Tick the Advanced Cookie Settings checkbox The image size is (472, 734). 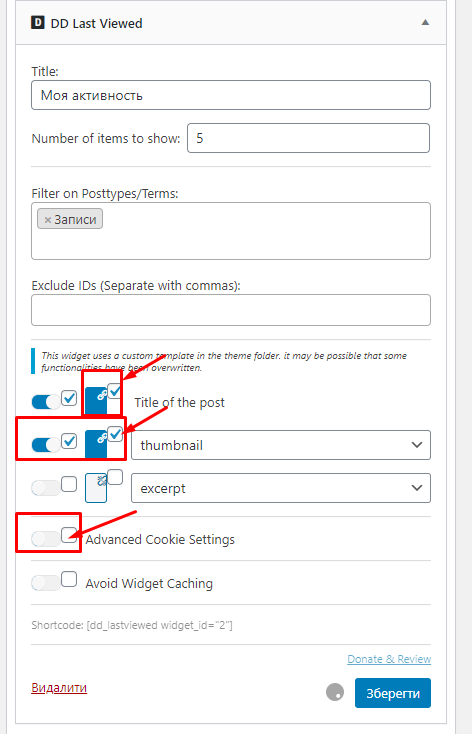click(x=69, y=535)
